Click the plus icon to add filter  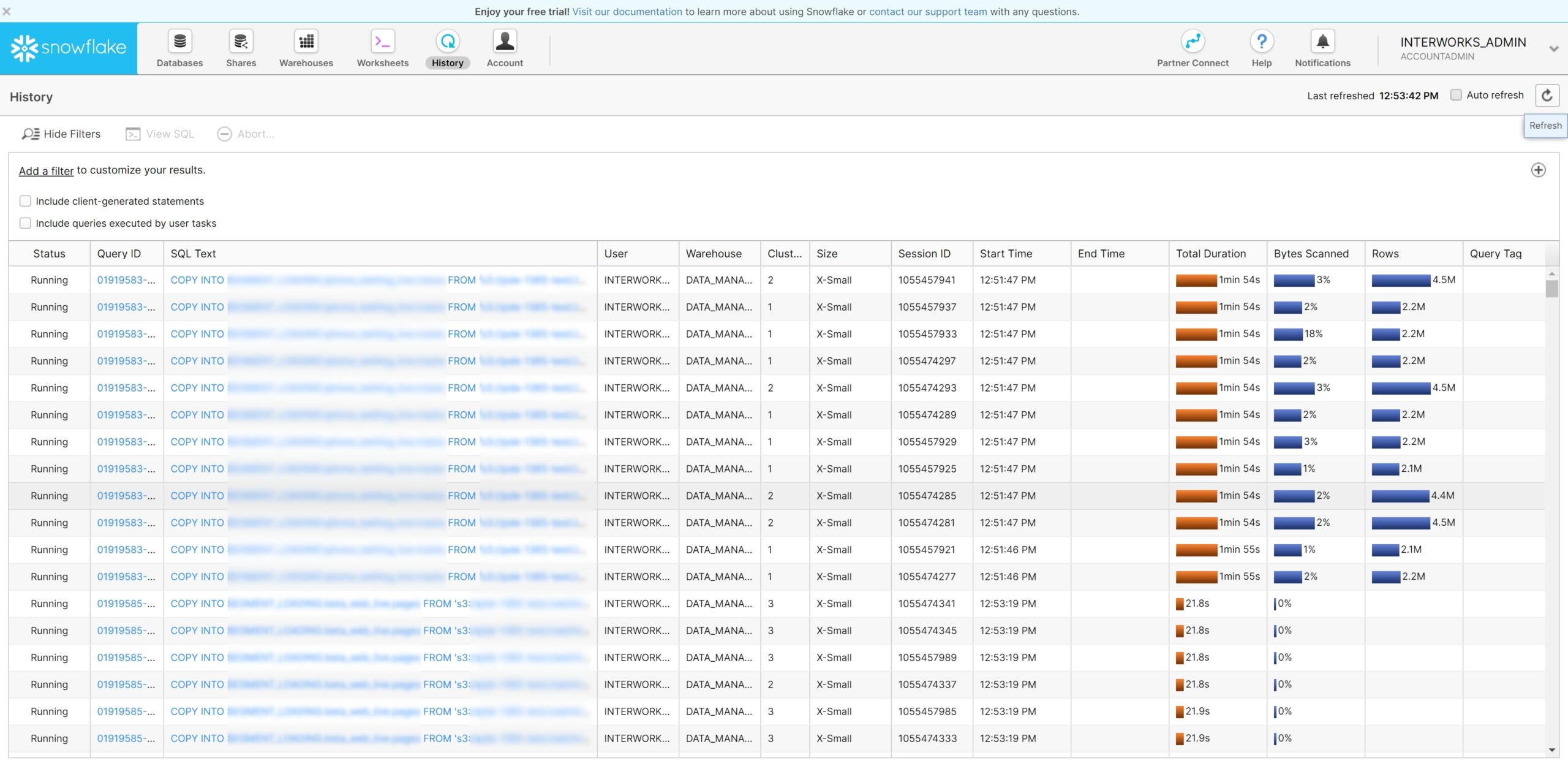[x=1537, y=170]
